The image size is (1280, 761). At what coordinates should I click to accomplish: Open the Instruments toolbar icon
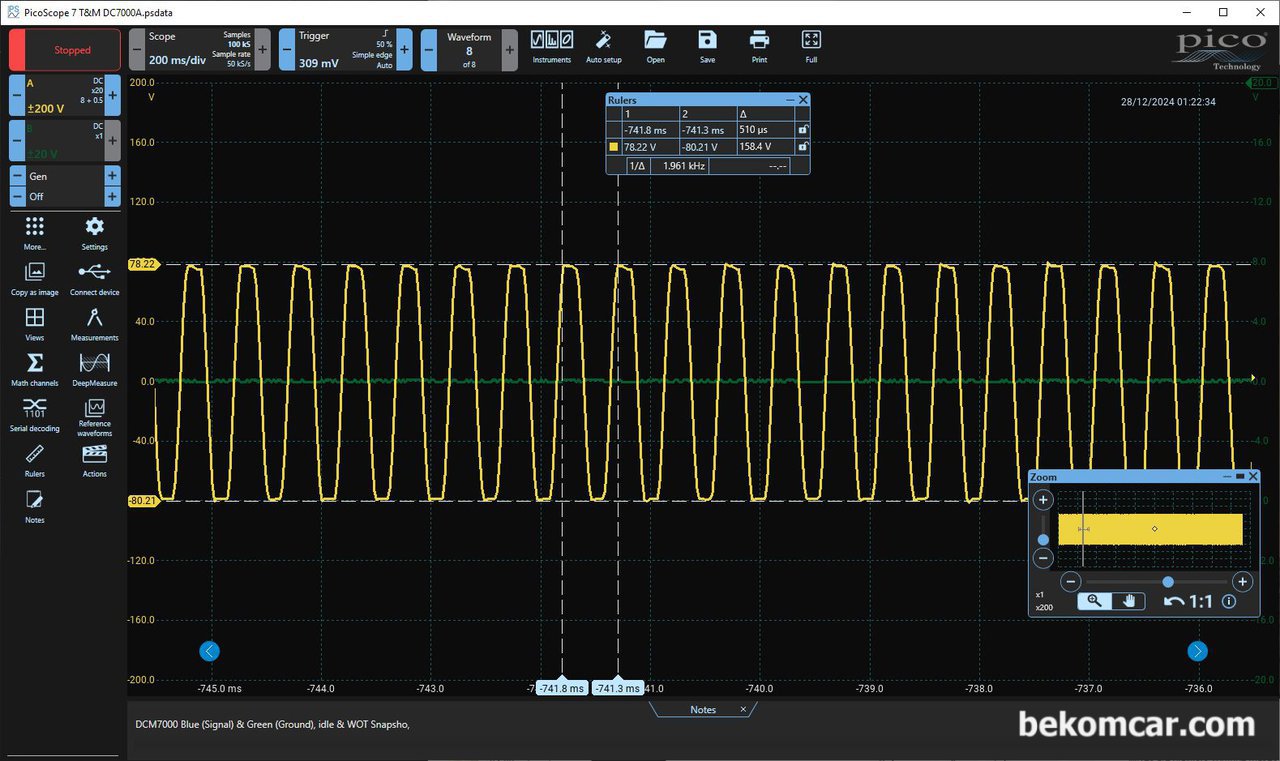(x=551, y=46)
